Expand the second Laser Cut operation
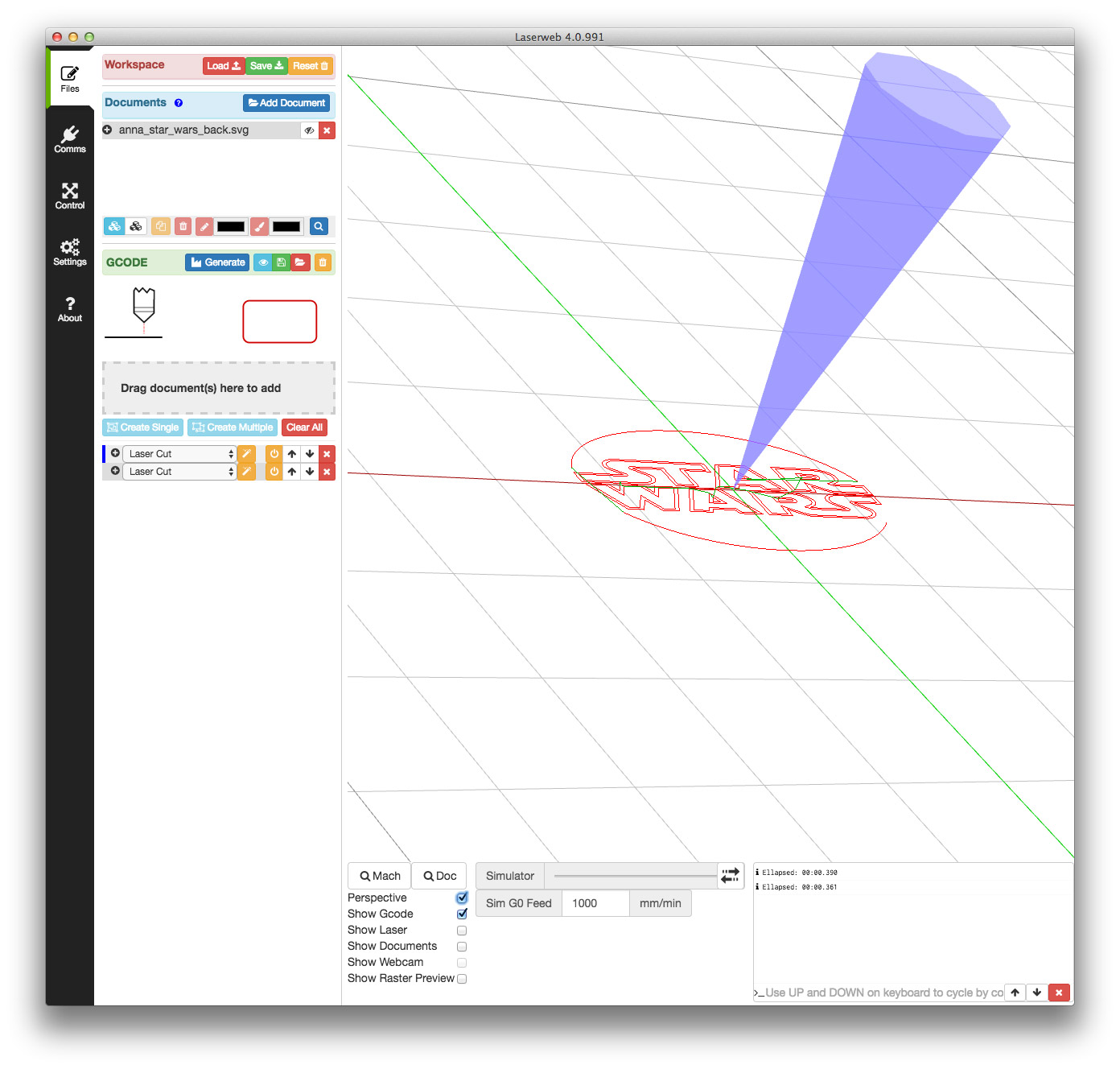The image size is (1120, 1069). point(115,471)
